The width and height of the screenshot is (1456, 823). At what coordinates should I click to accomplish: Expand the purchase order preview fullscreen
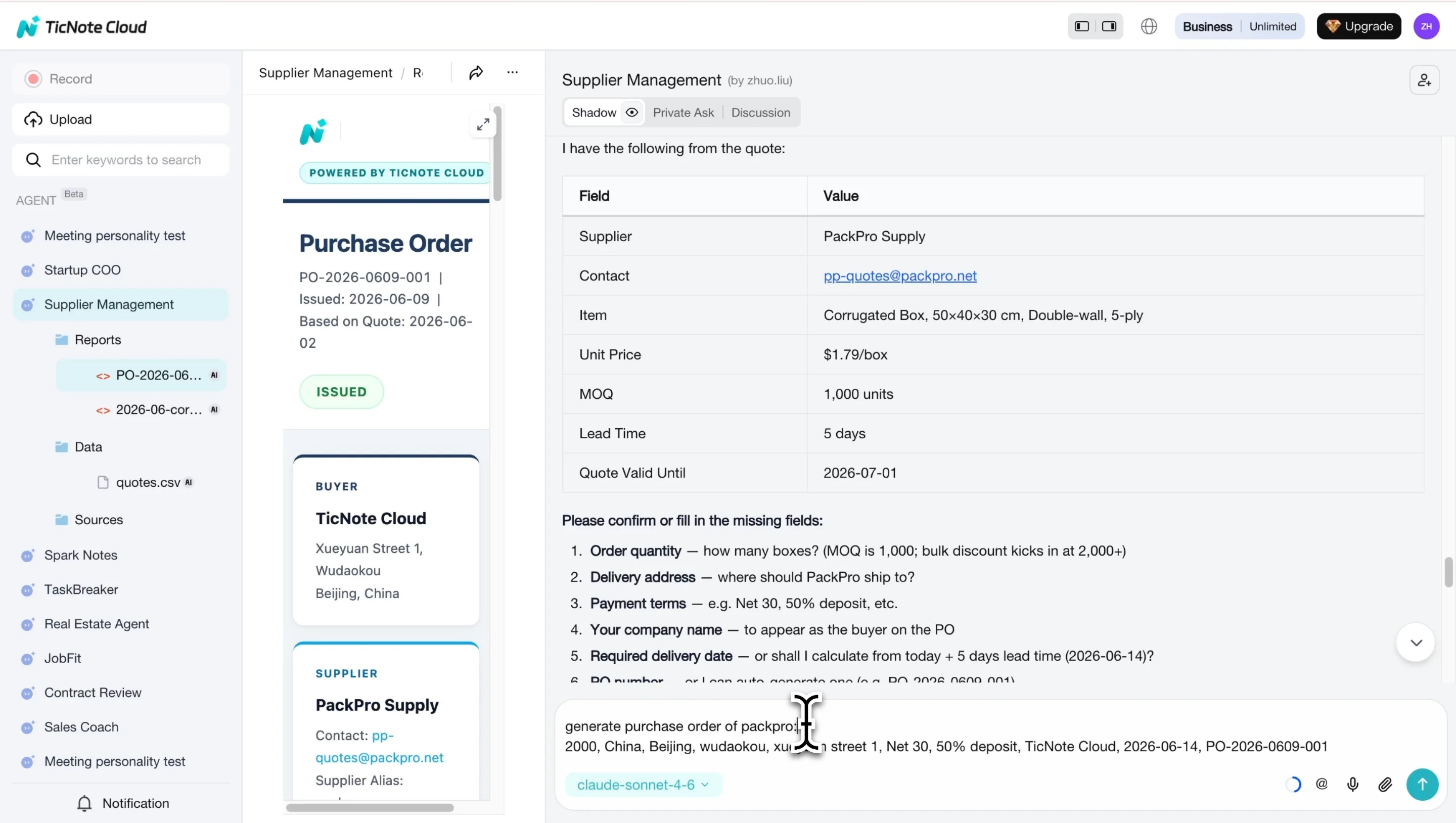click(x=483, y=124)
